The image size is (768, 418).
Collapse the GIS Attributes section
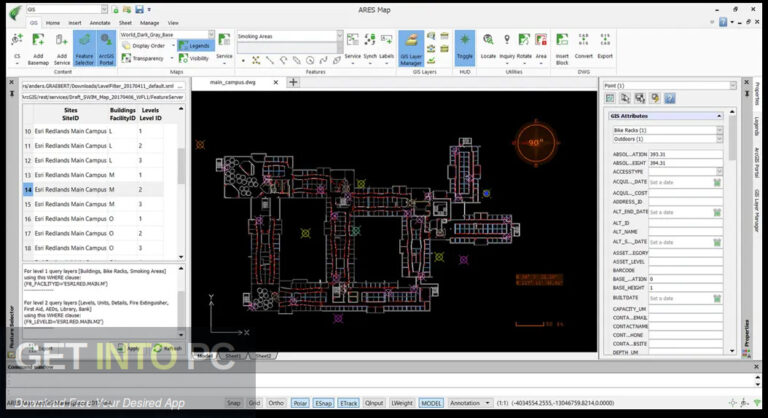coord(719,116)
